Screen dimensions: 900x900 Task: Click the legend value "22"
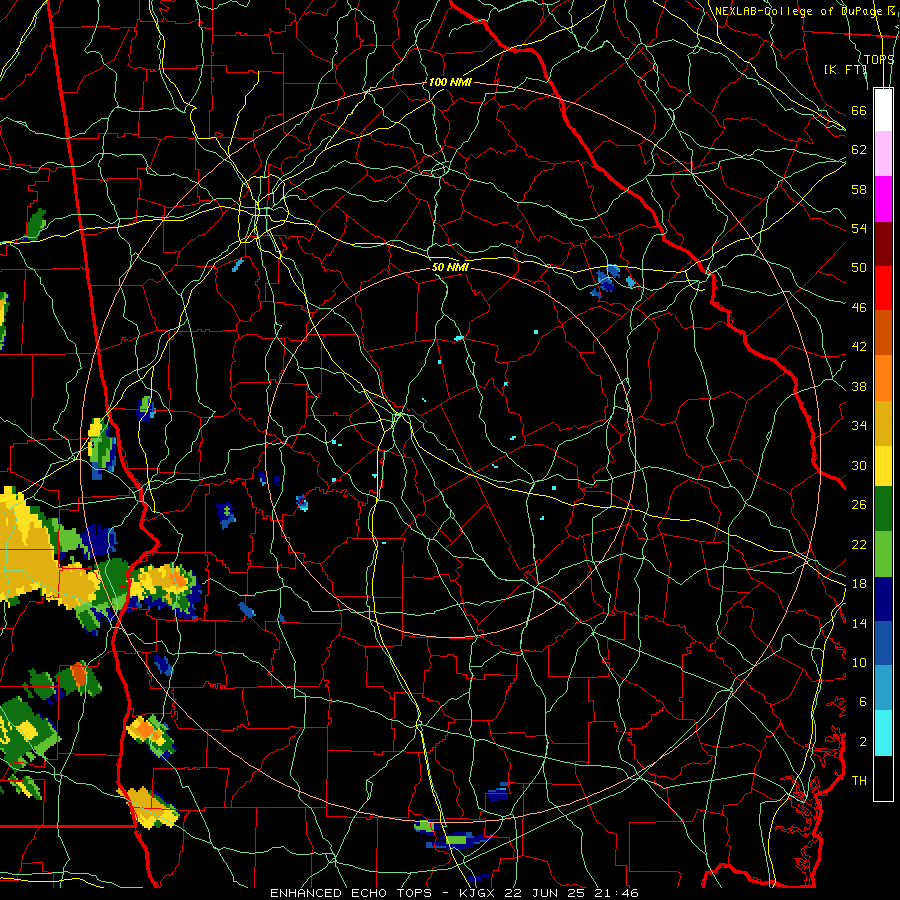[x=859, y=544]
